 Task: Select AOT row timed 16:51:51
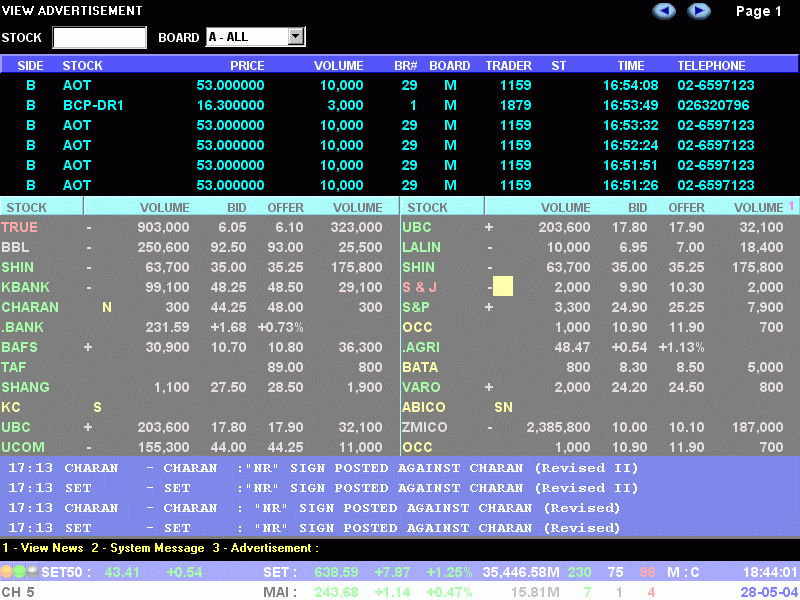400,165
